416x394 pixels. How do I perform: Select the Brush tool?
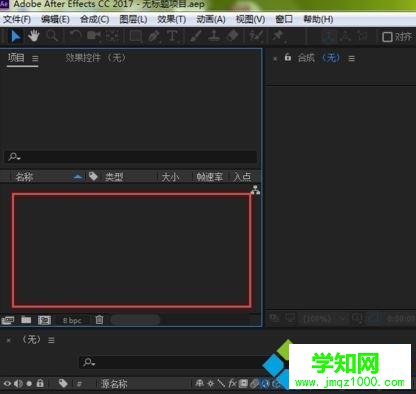195,36
